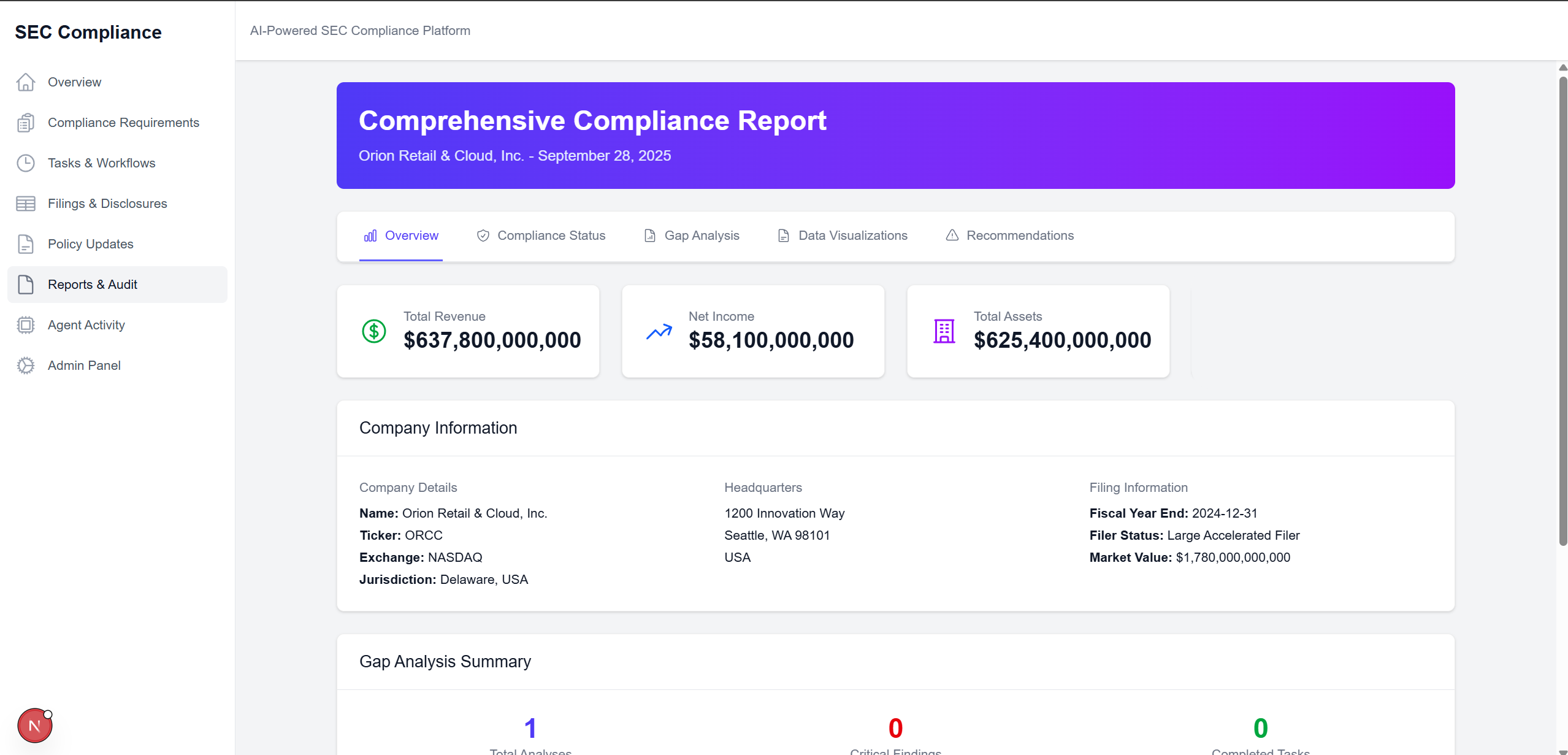Click the Net Income trend arrow icon
Image resolution: width=1568 pixels, height=755 pixels.
[659, 331]
